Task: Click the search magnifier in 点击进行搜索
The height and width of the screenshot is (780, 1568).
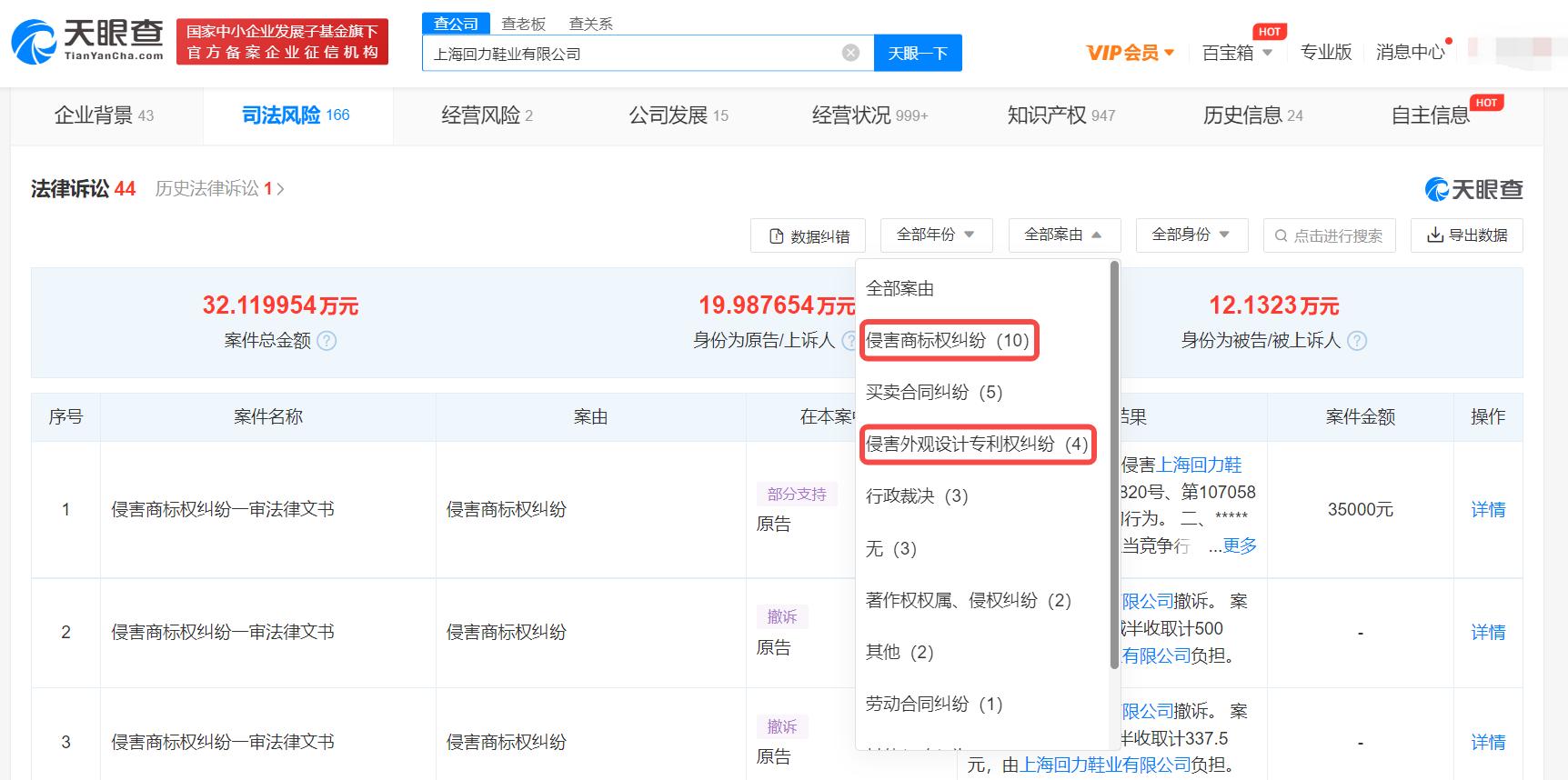Action: point(1282,236)
